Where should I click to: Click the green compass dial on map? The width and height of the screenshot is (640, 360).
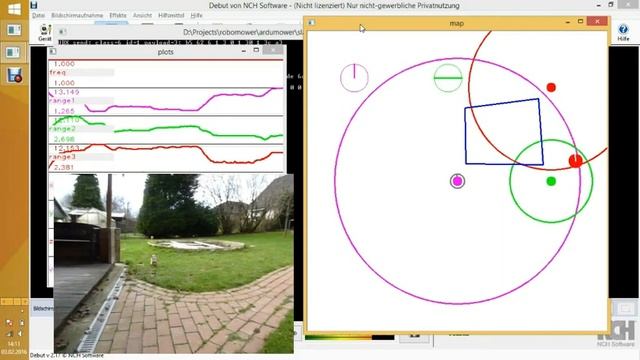click(448, 78)
